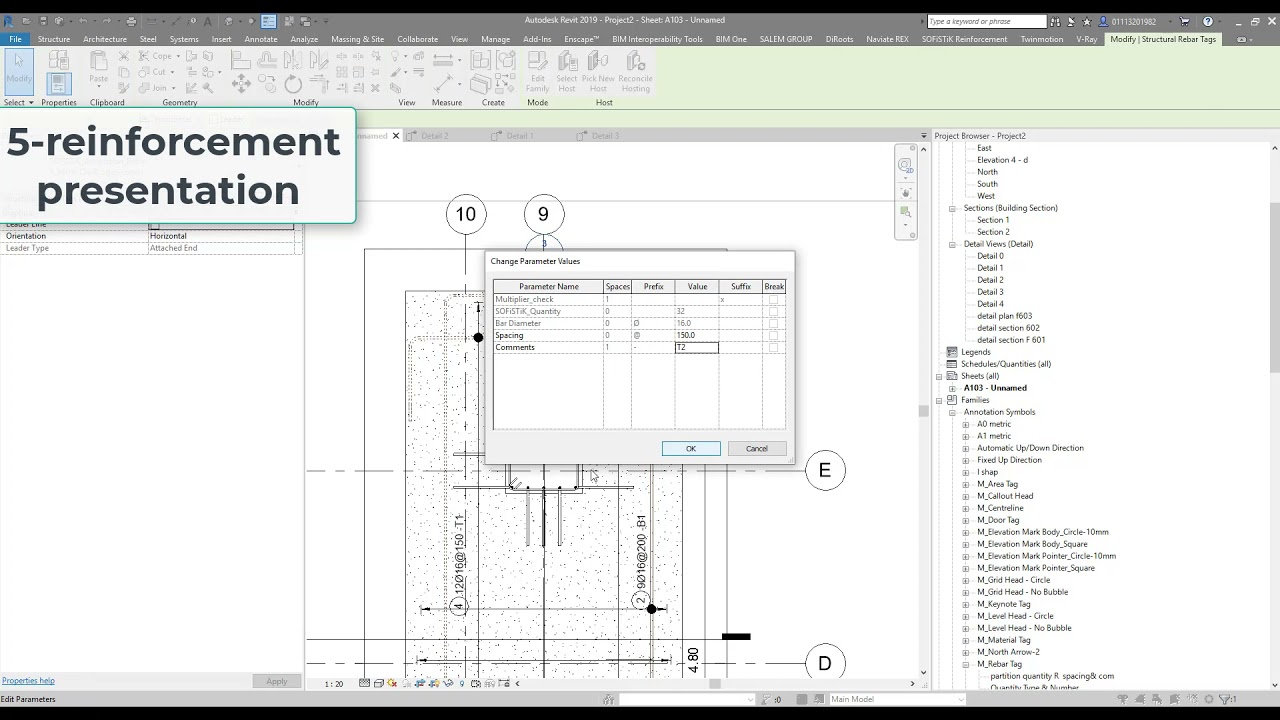Collapse the Sheets (all) node
Viewport: 1280px width, 720px height.
939,376
